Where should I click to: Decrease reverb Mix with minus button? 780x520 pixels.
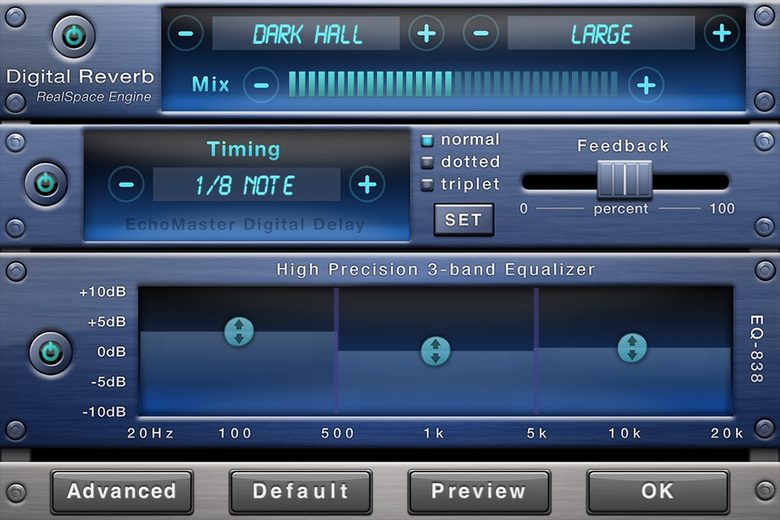click(261, 85)
